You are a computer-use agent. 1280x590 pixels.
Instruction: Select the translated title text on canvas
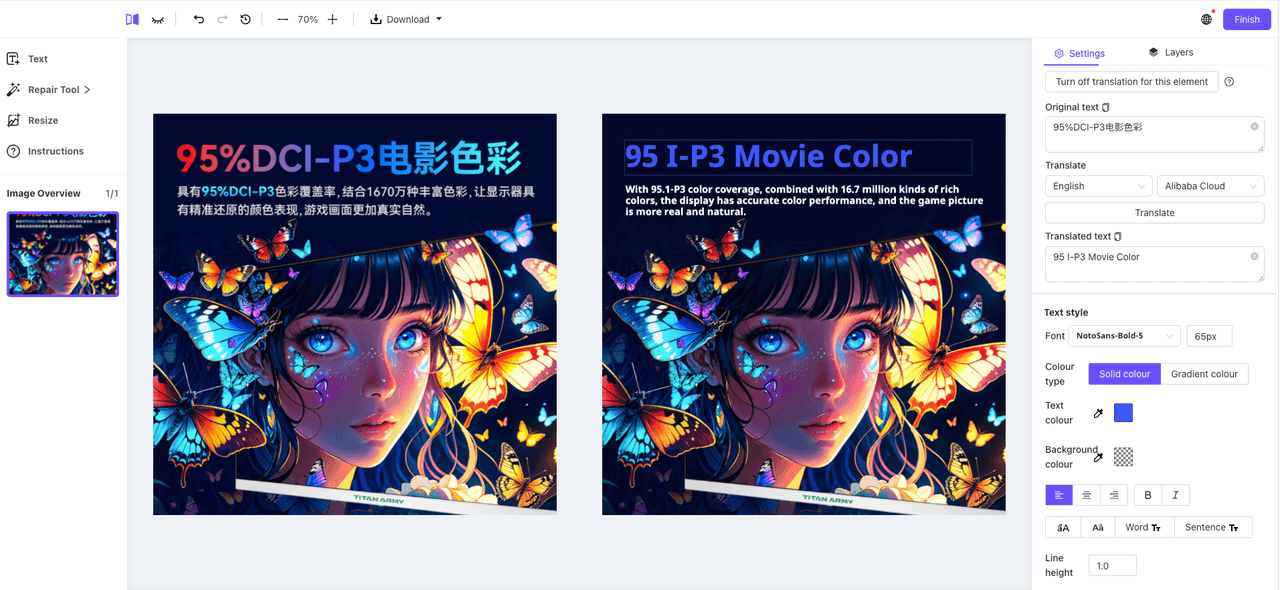[x=798, y=157]
